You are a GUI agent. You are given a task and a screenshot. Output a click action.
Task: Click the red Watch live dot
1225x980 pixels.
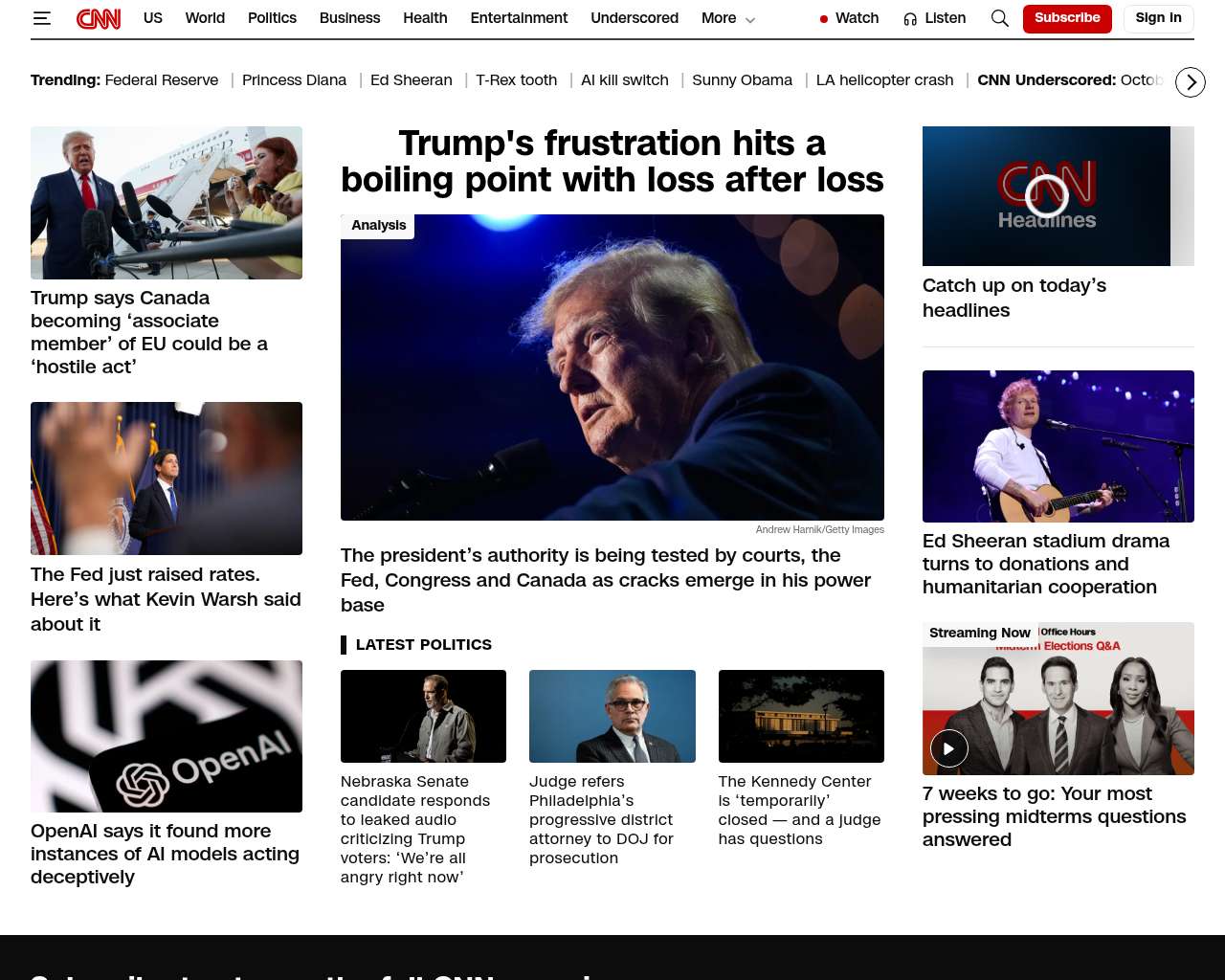click(x=824, y=19)
